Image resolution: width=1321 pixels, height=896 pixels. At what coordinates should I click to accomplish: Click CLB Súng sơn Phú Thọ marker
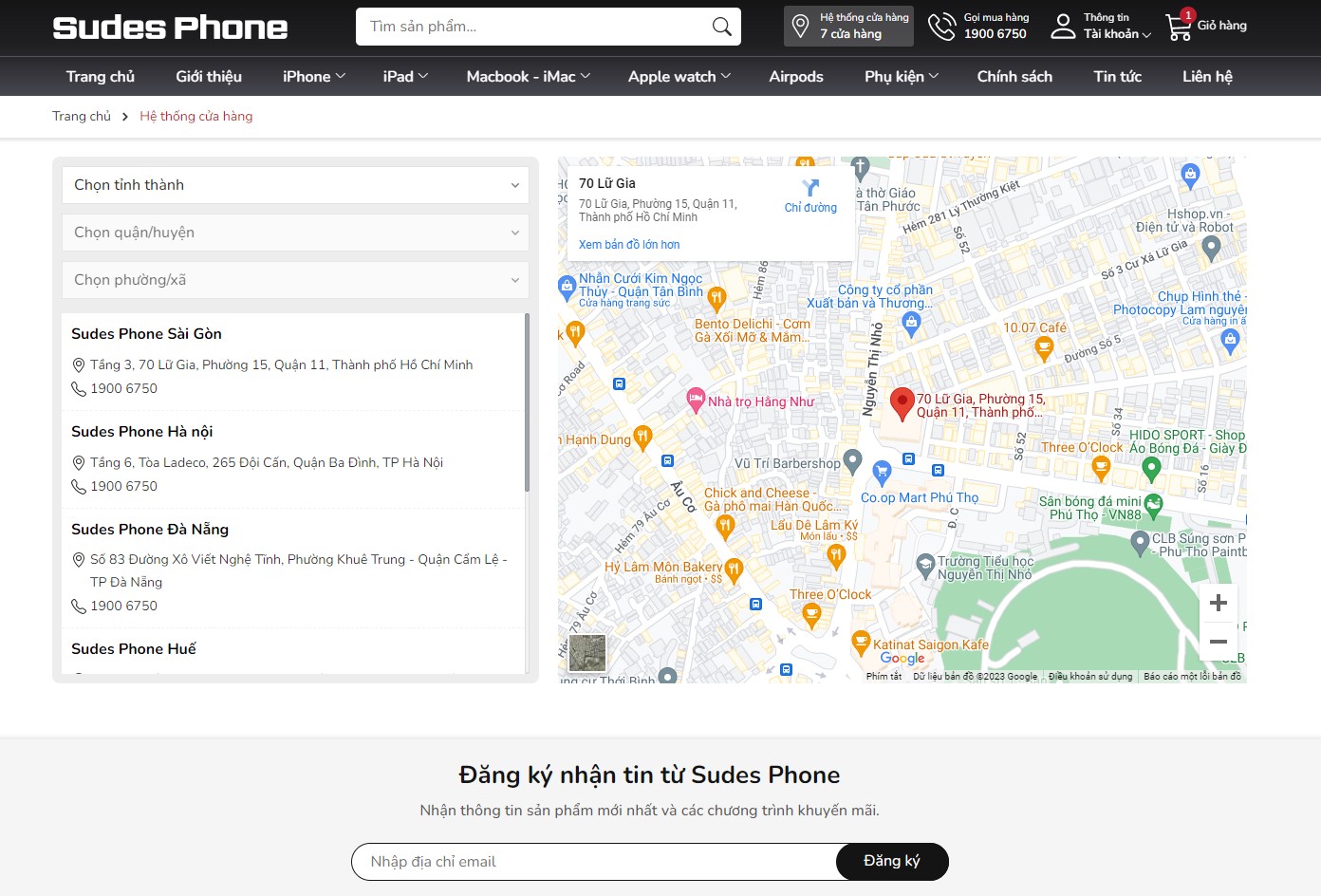click(x=1141, y=543)
